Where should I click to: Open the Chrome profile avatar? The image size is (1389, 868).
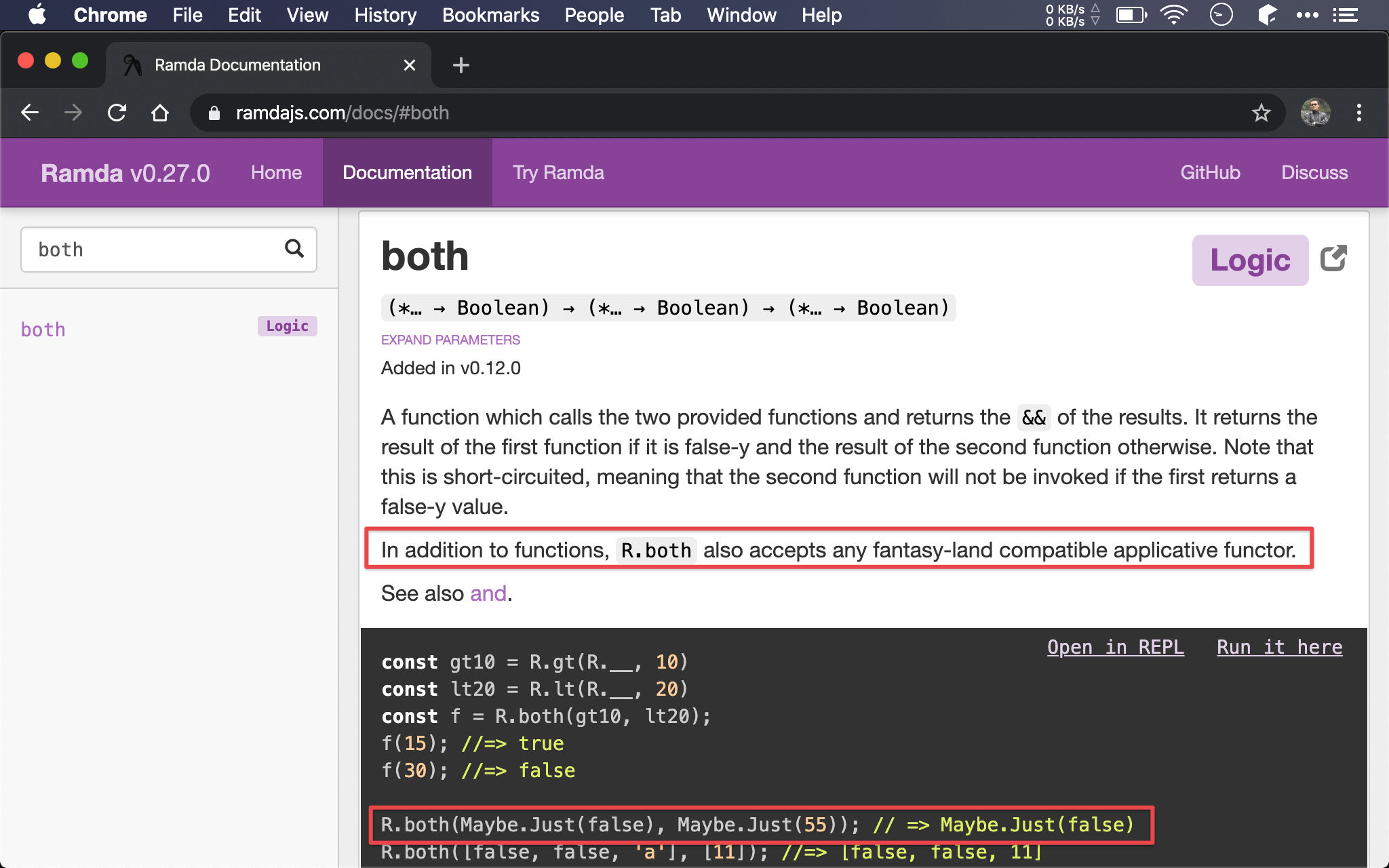click(1315, 113)
